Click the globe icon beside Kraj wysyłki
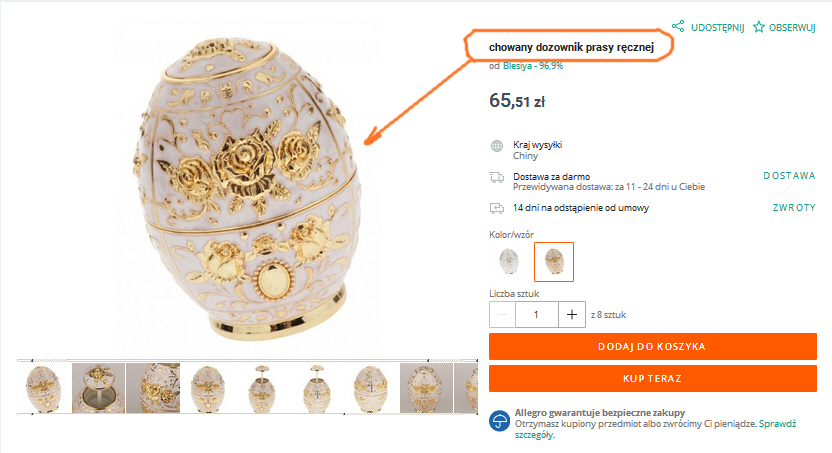Viewport: 832px width, 453px height. [496, 146]
